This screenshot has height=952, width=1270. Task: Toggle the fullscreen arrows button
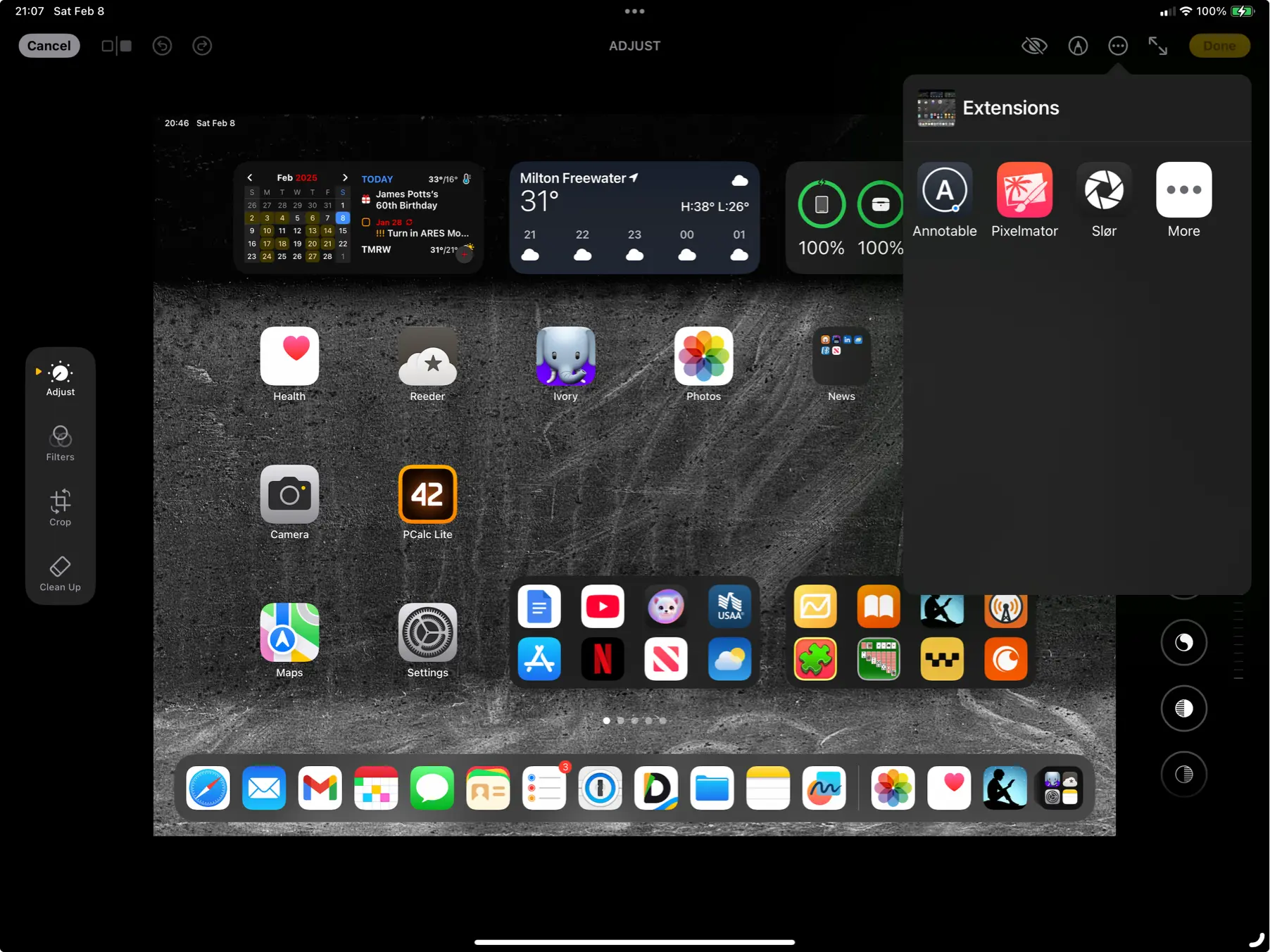click(x=1157, y=46)
